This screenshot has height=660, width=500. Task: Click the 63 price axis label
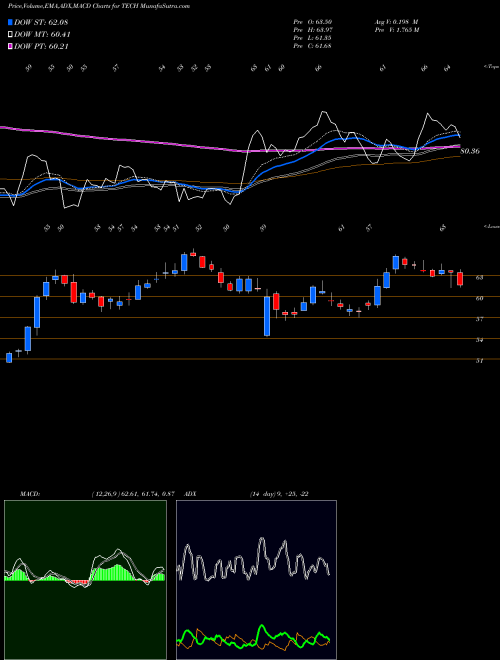point(479,277)
